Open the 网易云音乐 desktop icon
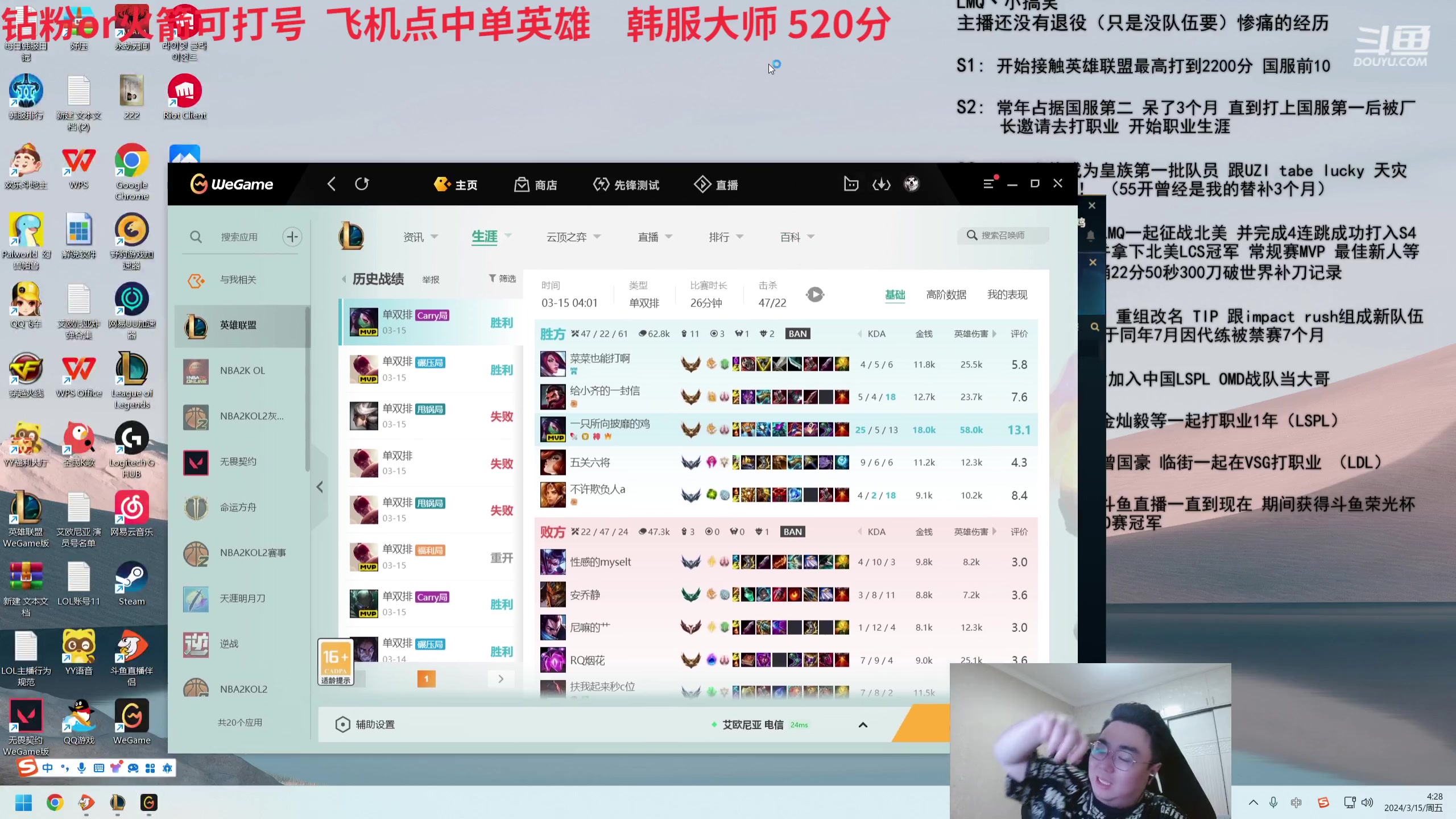 point(131,514)
